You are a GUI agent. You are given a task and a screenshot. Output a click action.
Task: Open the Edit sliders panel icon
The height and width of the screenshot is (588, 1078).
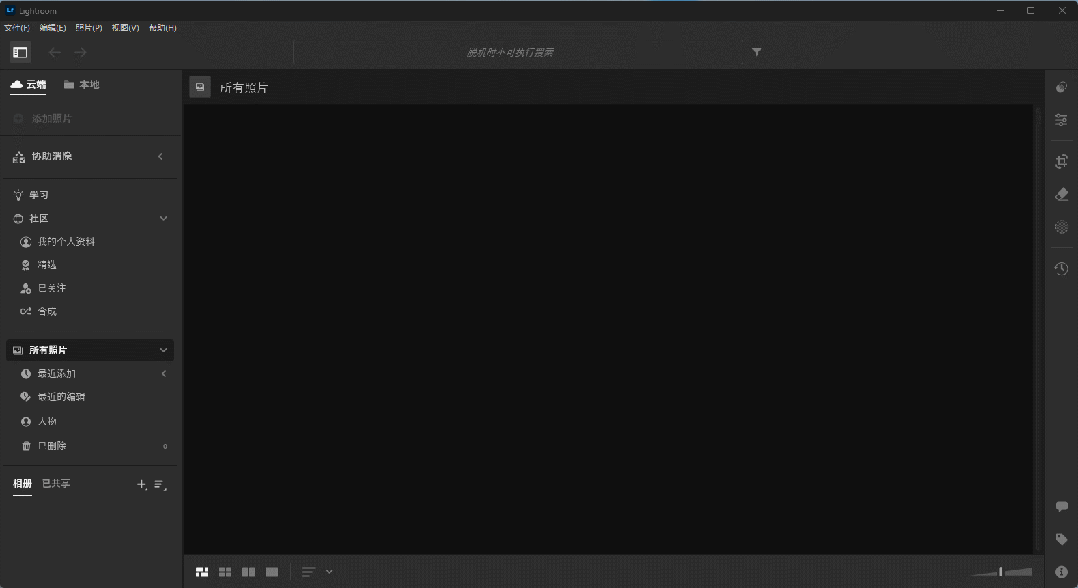(1062, 120)
